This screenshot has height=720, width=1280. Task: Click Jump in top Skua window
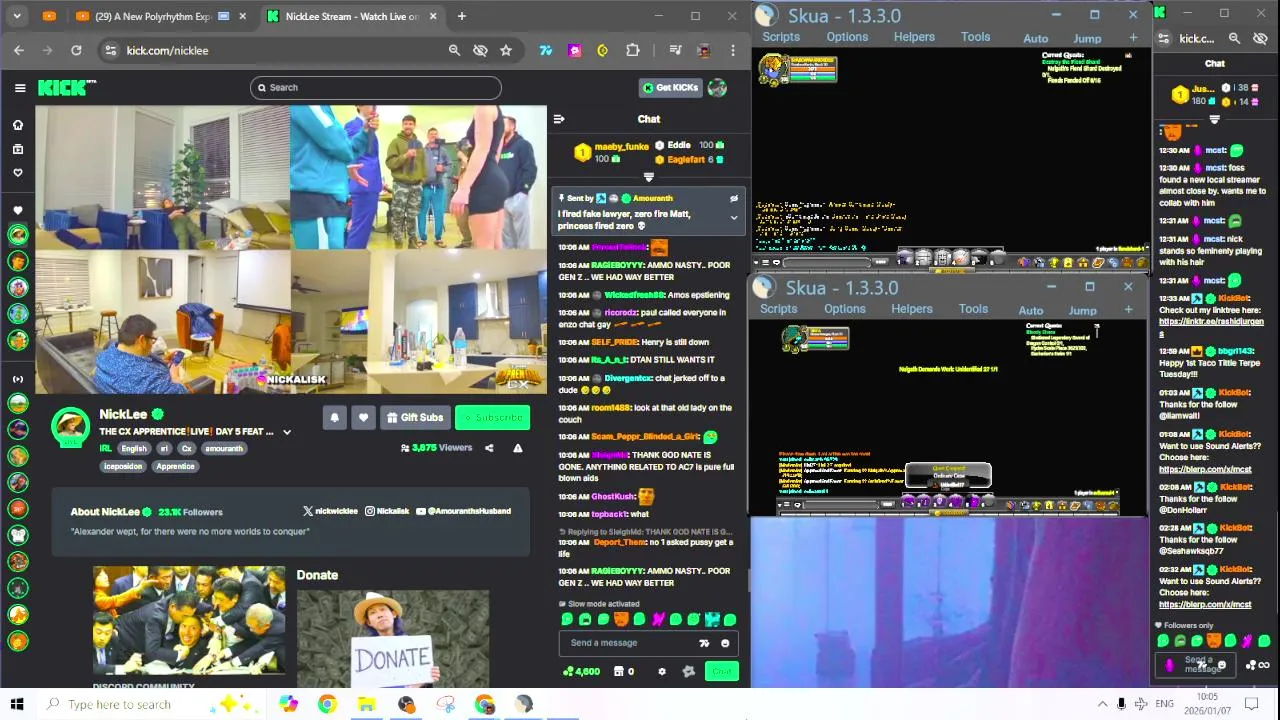pyautogui.click(x=1087, y=39)
